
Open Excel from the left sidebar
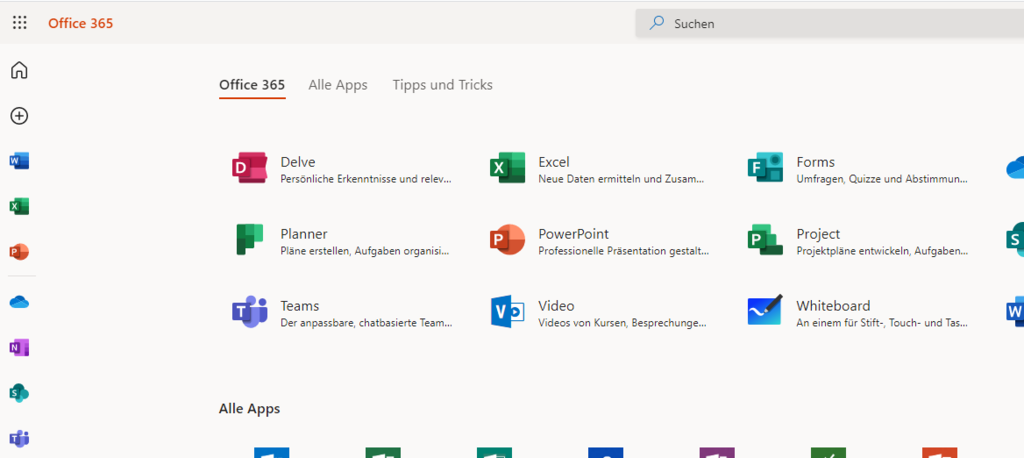point(20,206)
